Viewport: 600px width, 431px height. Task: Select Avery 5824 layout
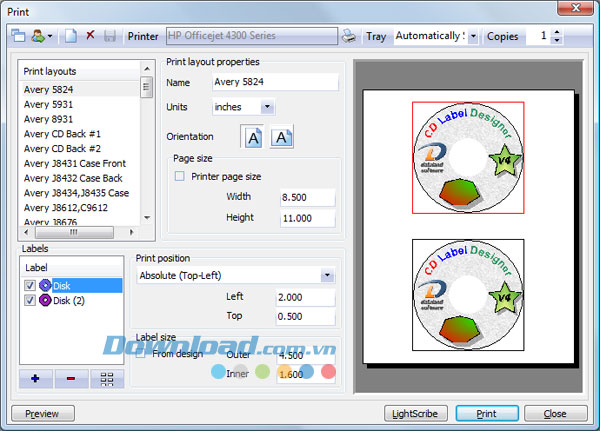point(80,90)
